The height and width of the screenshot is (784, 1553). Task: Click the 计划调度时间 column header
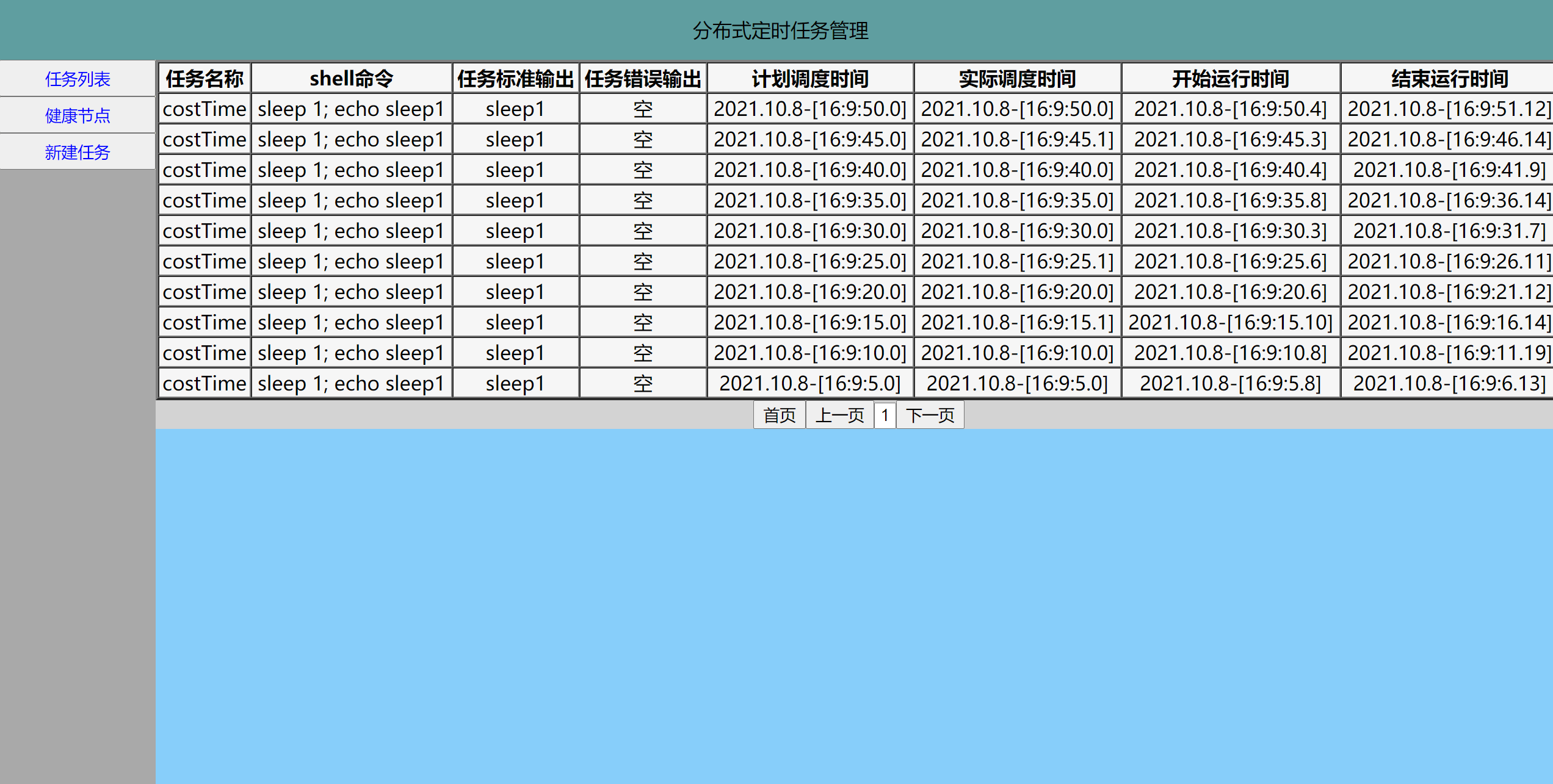(x=810, y=79)
